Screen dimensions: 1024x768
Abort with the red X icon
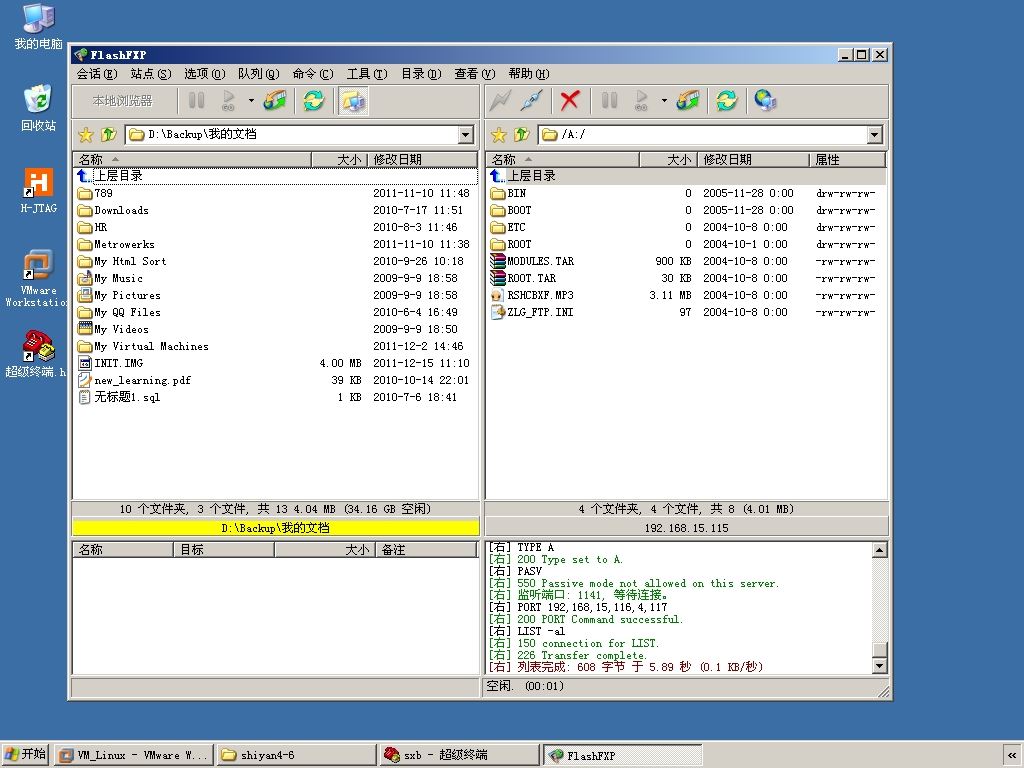[x=569, y=101]
